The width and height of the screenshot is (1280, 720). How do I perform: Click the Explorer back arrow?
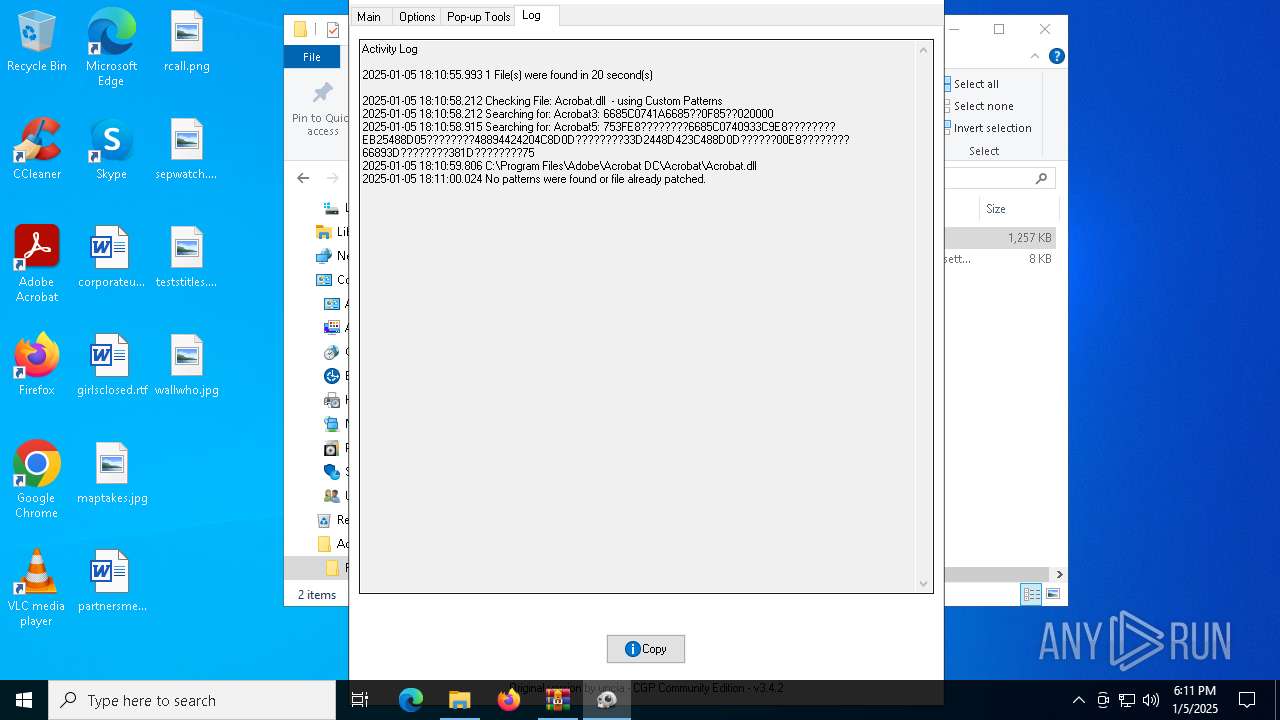[x=303, y=178]
